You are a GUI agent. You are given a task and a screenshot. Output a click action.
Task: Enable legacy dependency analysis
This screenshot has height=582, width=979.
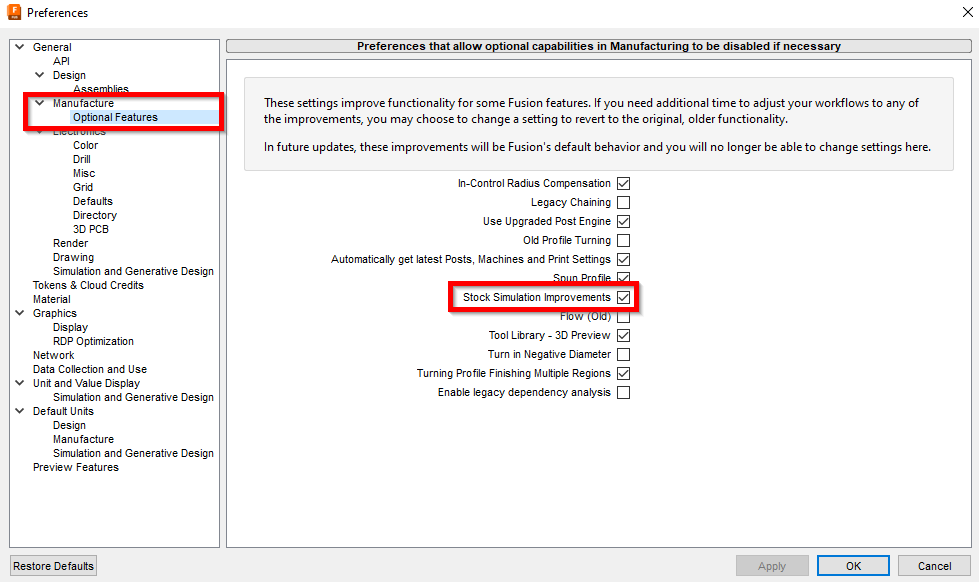624,392
